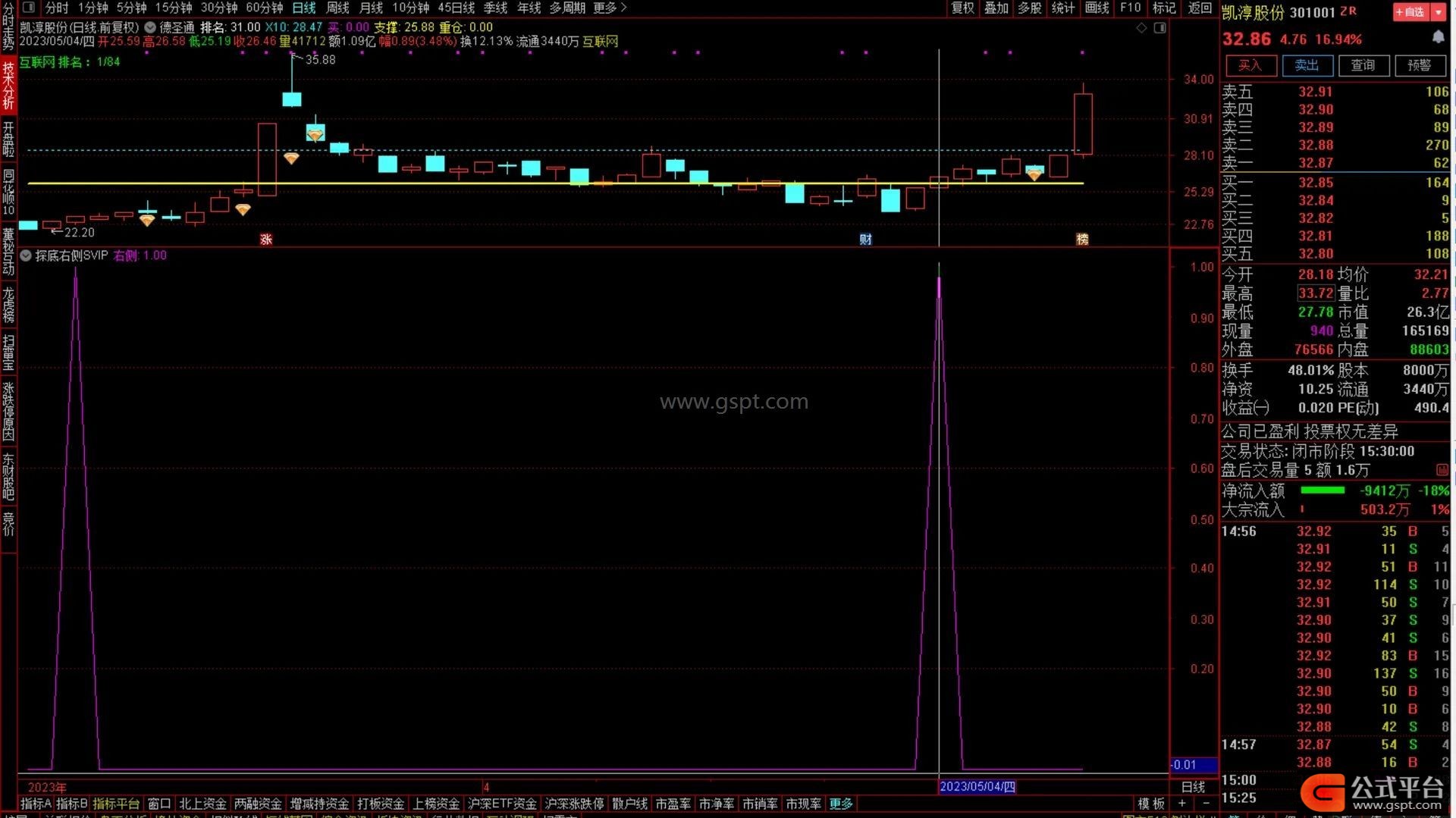1456x818 pixels.
Task: Open the 指标B tab
Action: click(x=71, y=804)
